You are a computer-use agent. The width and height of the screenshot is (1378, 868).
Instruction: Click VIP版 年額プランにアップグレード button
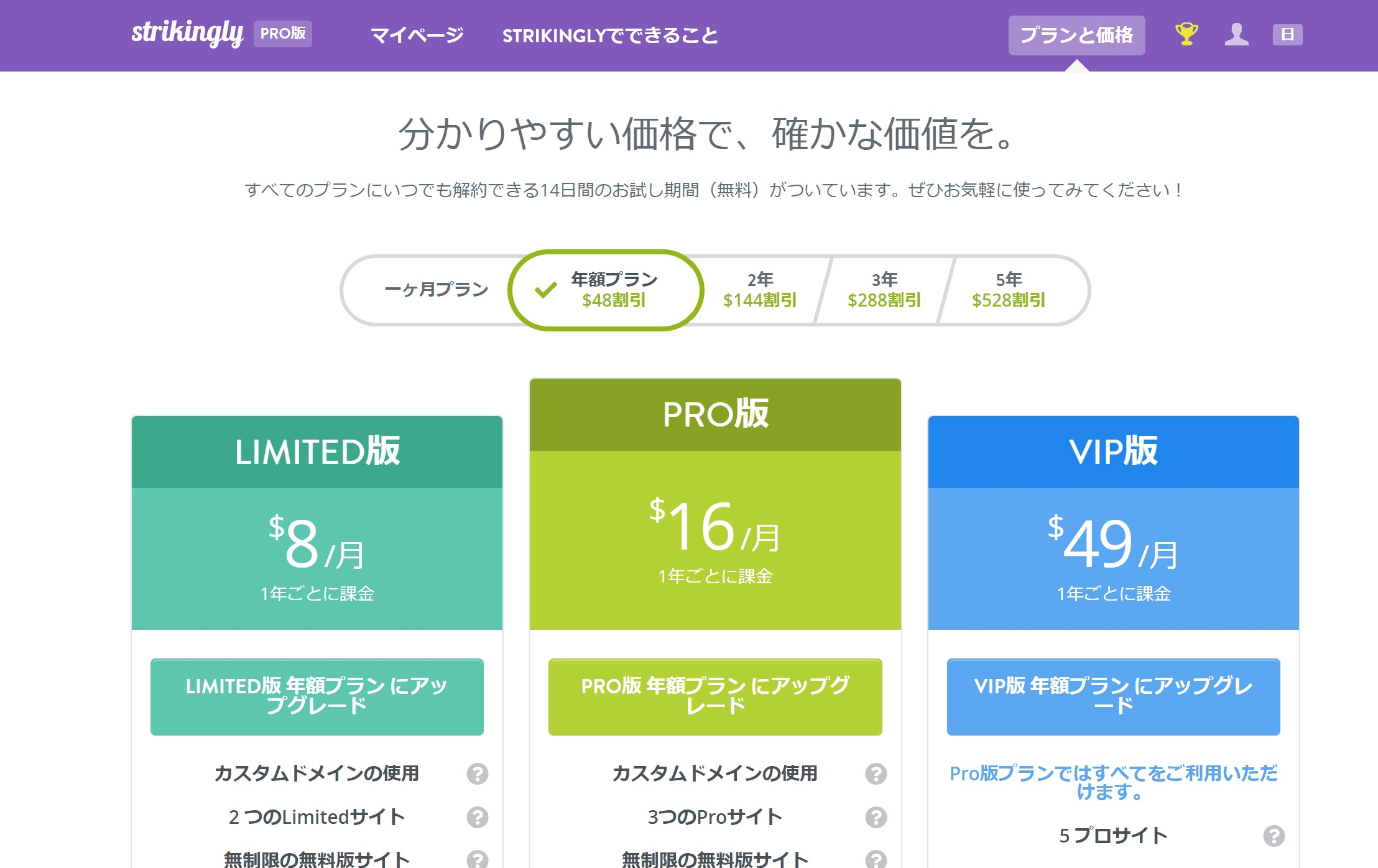[1112, 697]
